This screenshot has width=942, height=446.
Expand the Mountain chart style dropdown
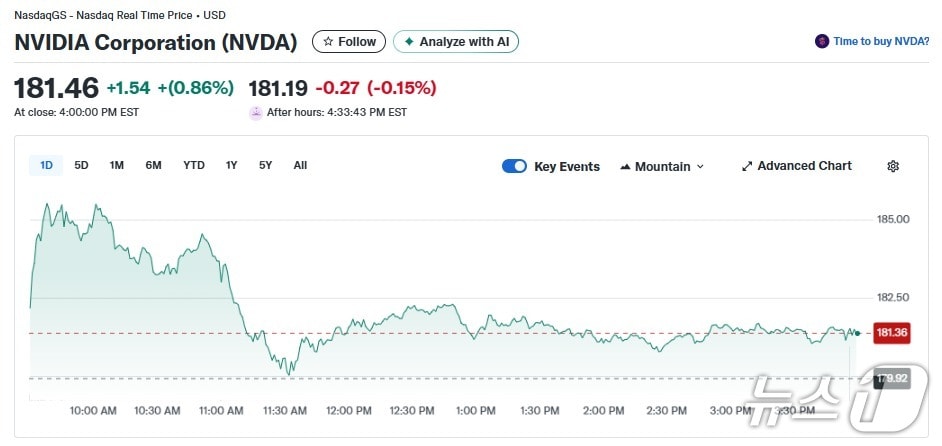[700, 167]
